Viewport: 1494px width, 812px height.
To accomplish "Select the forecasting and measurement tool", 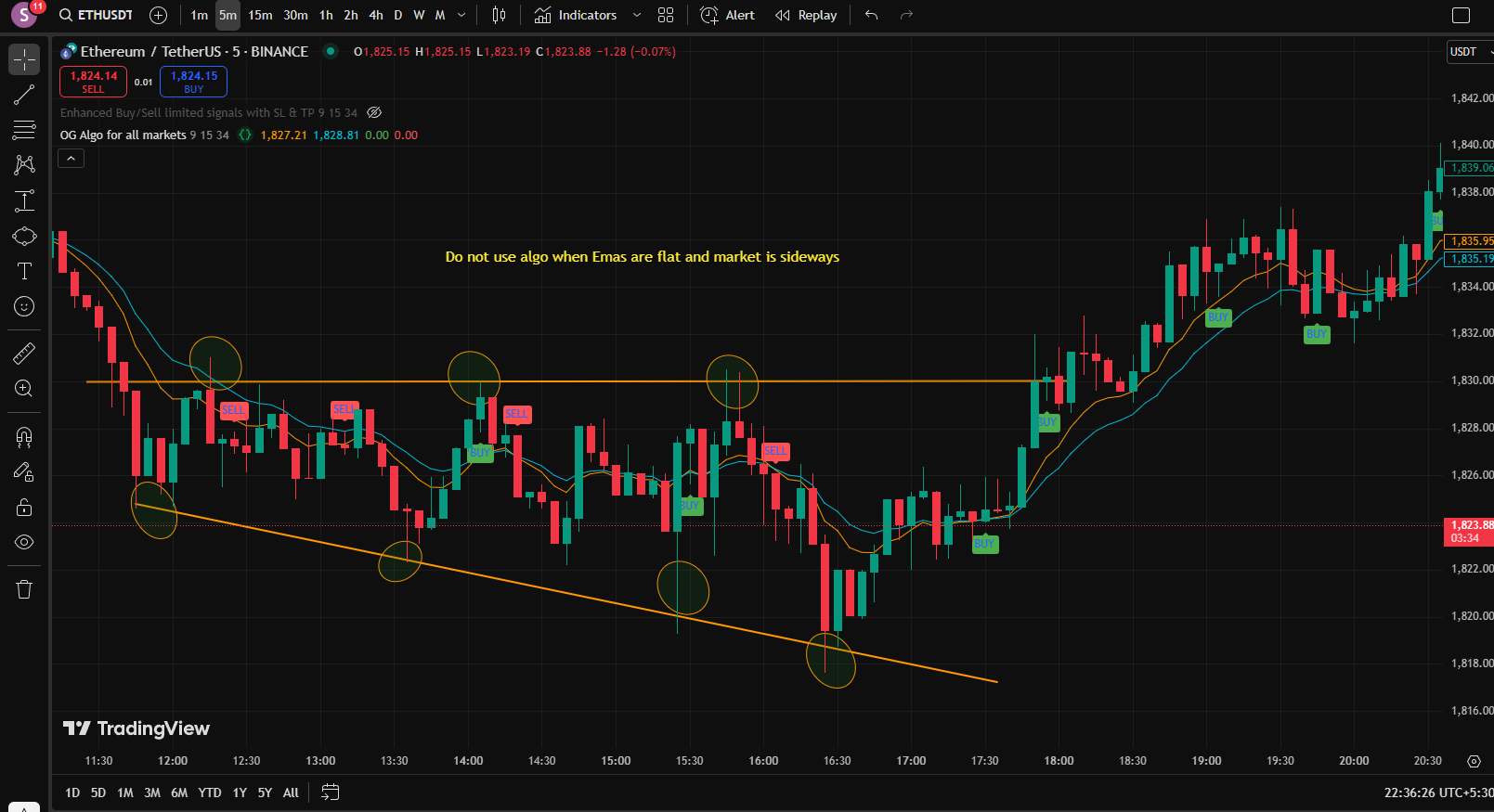I will (24, 200).
